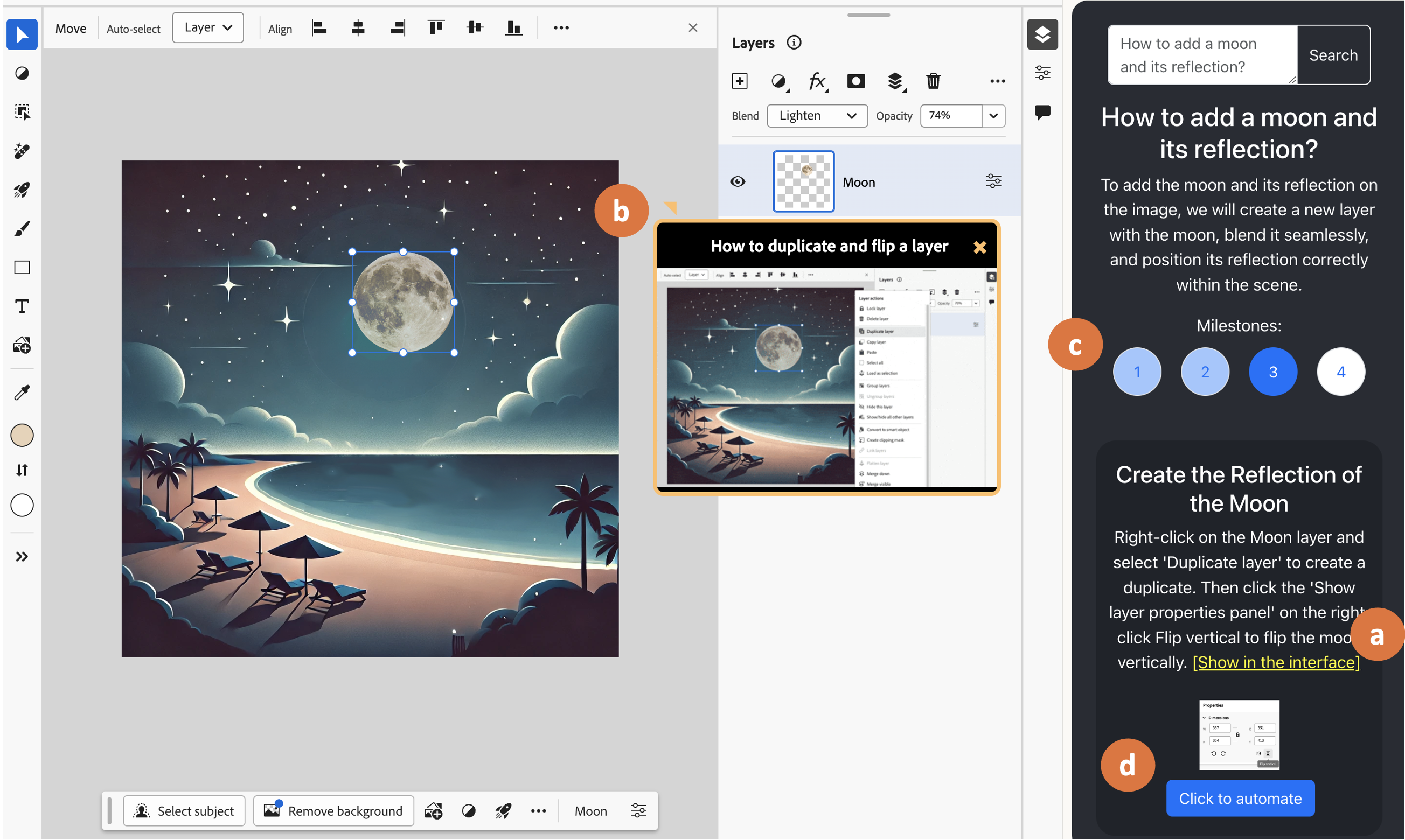Viewport: 1405px width, 840px height.
Task: Align vertical centers
Action: click(x=475, y=28)
